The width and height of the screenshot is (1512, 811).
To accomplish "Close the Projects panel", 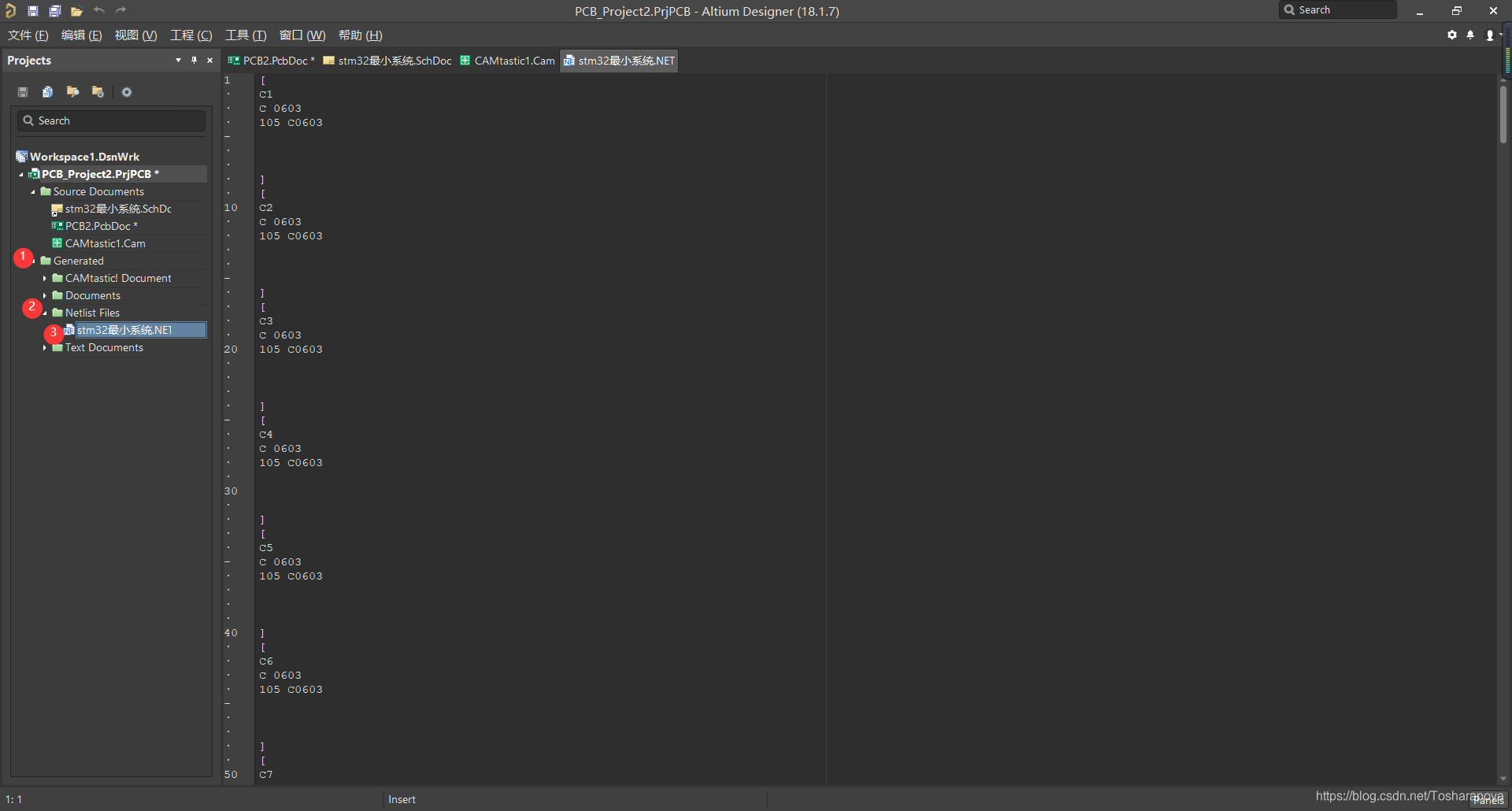I will point(209,61).
